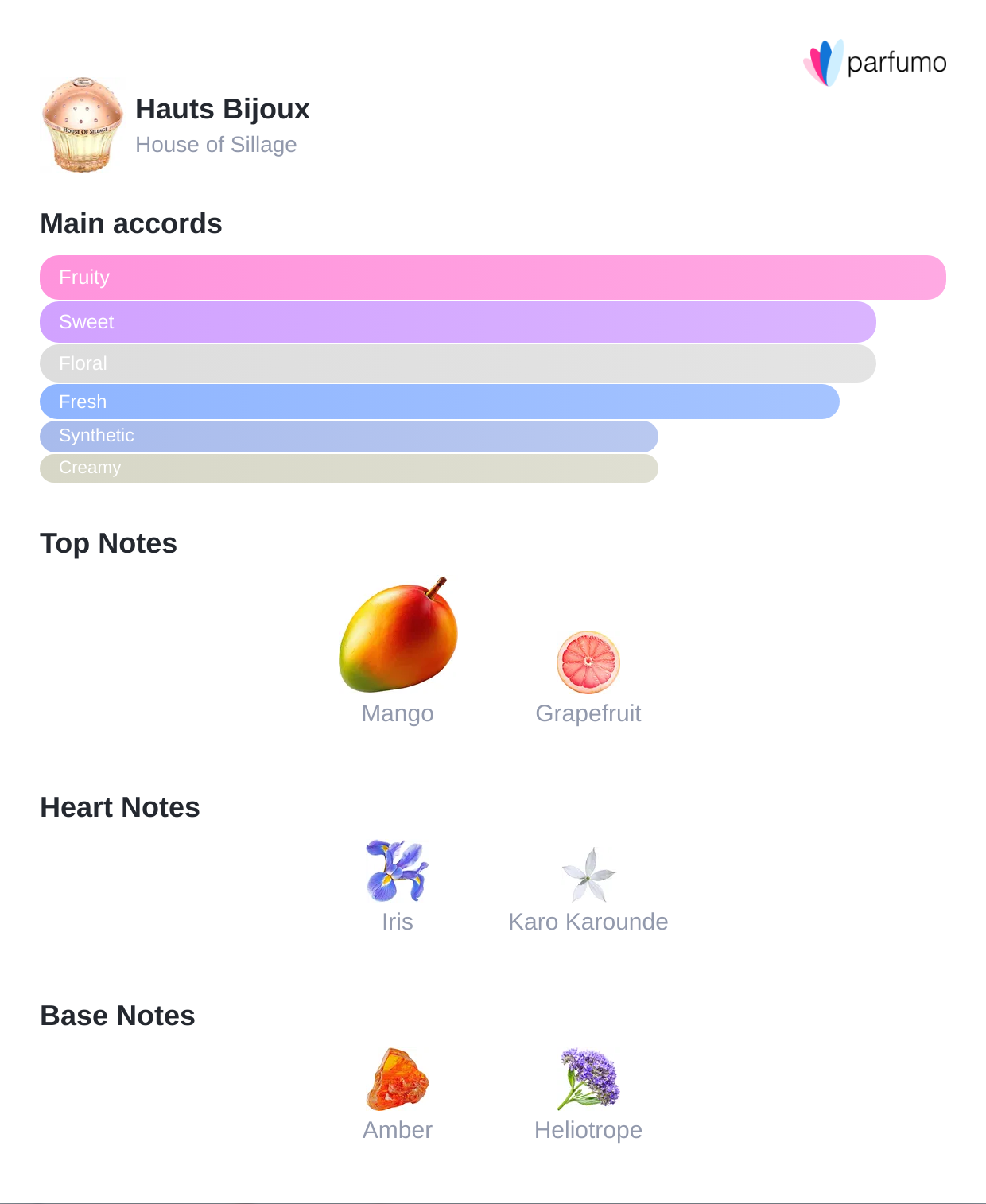Select the Creamy accord bar
The height and width of the screenshot is (1204, 986).
pos(348,468)
